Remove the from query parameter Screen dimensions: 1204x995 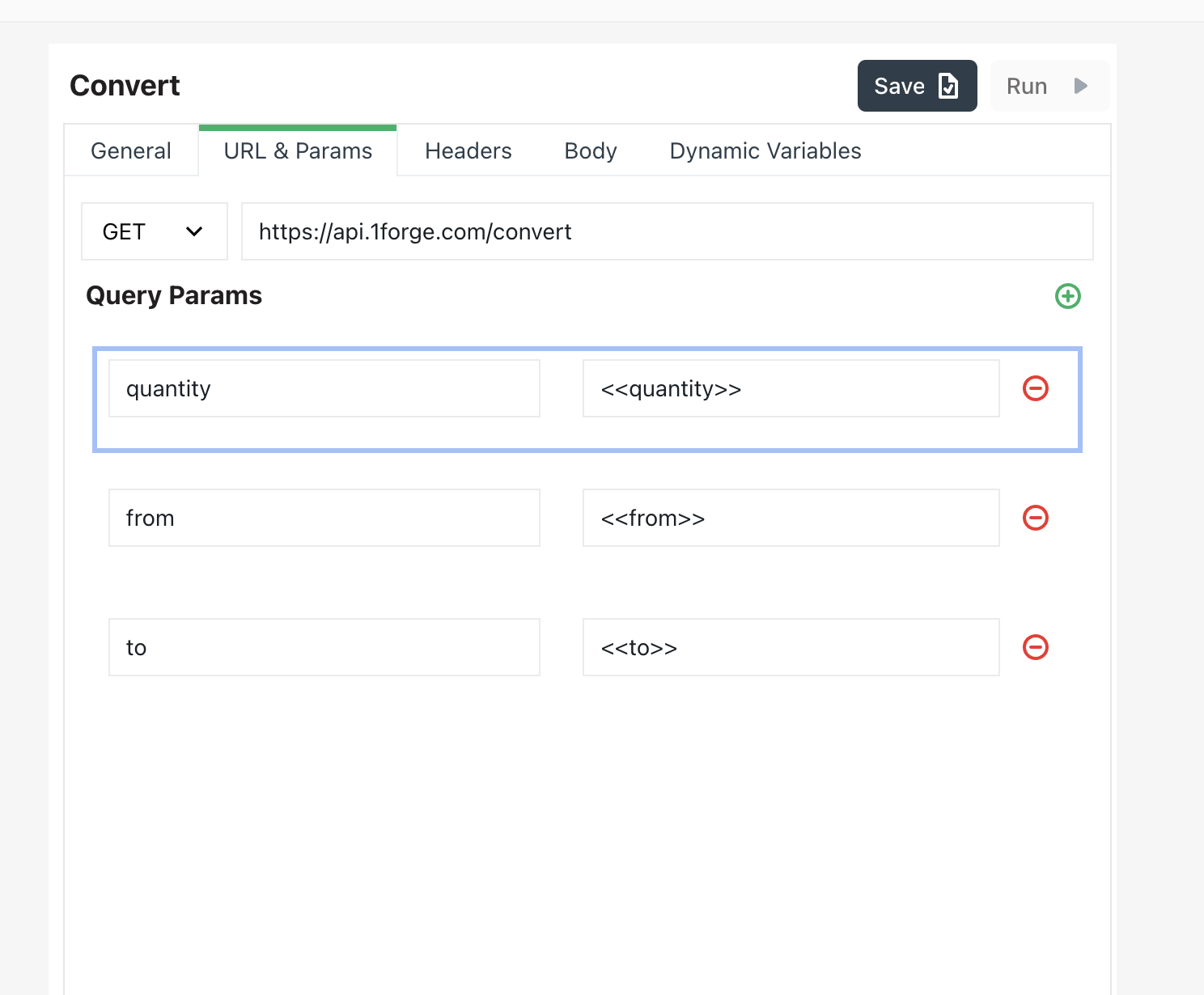coord(1037,518)
